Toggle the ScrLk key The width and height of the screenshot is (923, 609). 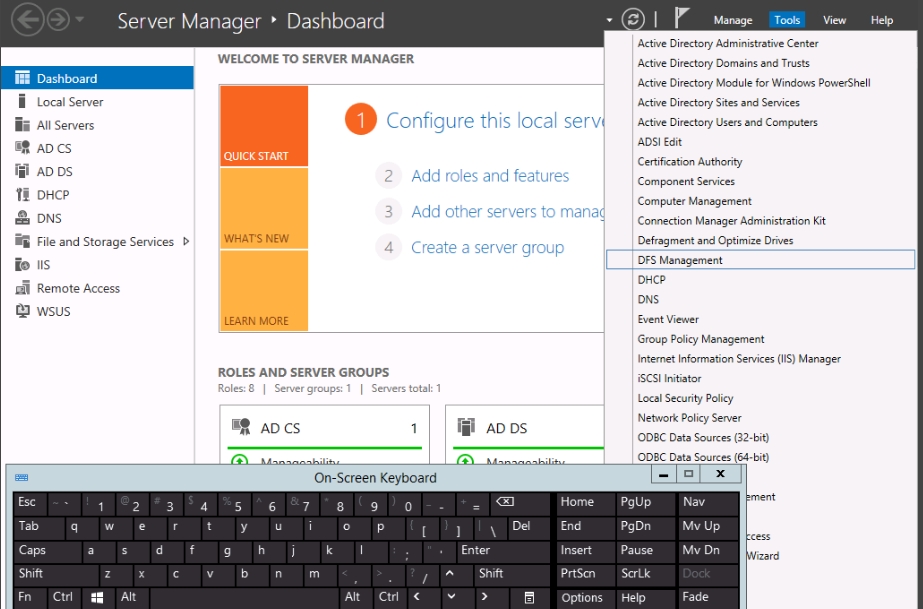pyautogui.click(x=645, y=574)
